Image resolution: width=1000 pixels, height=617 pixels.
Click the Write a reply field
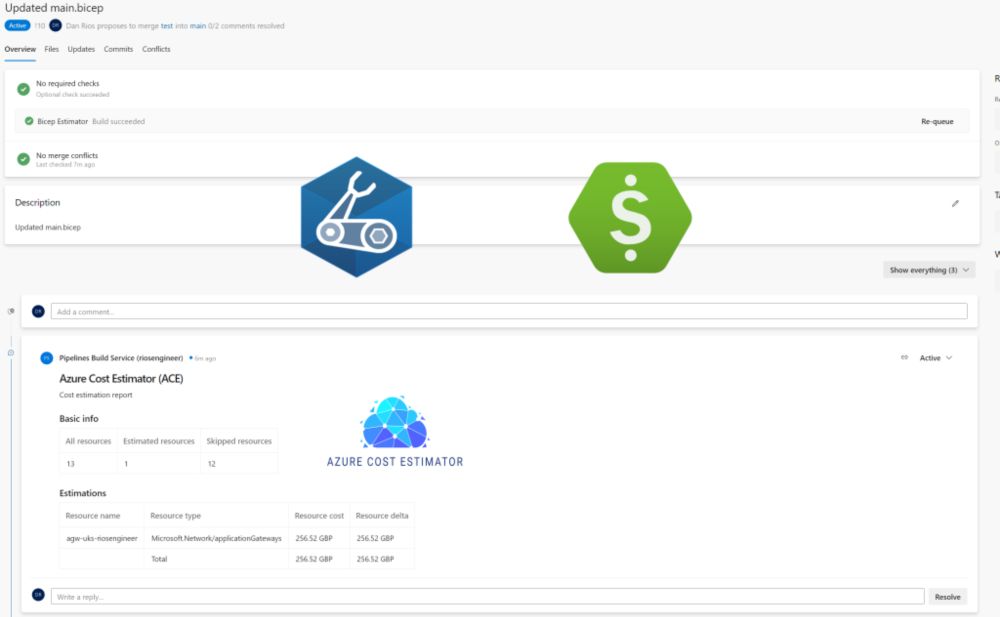click(487, 597)
